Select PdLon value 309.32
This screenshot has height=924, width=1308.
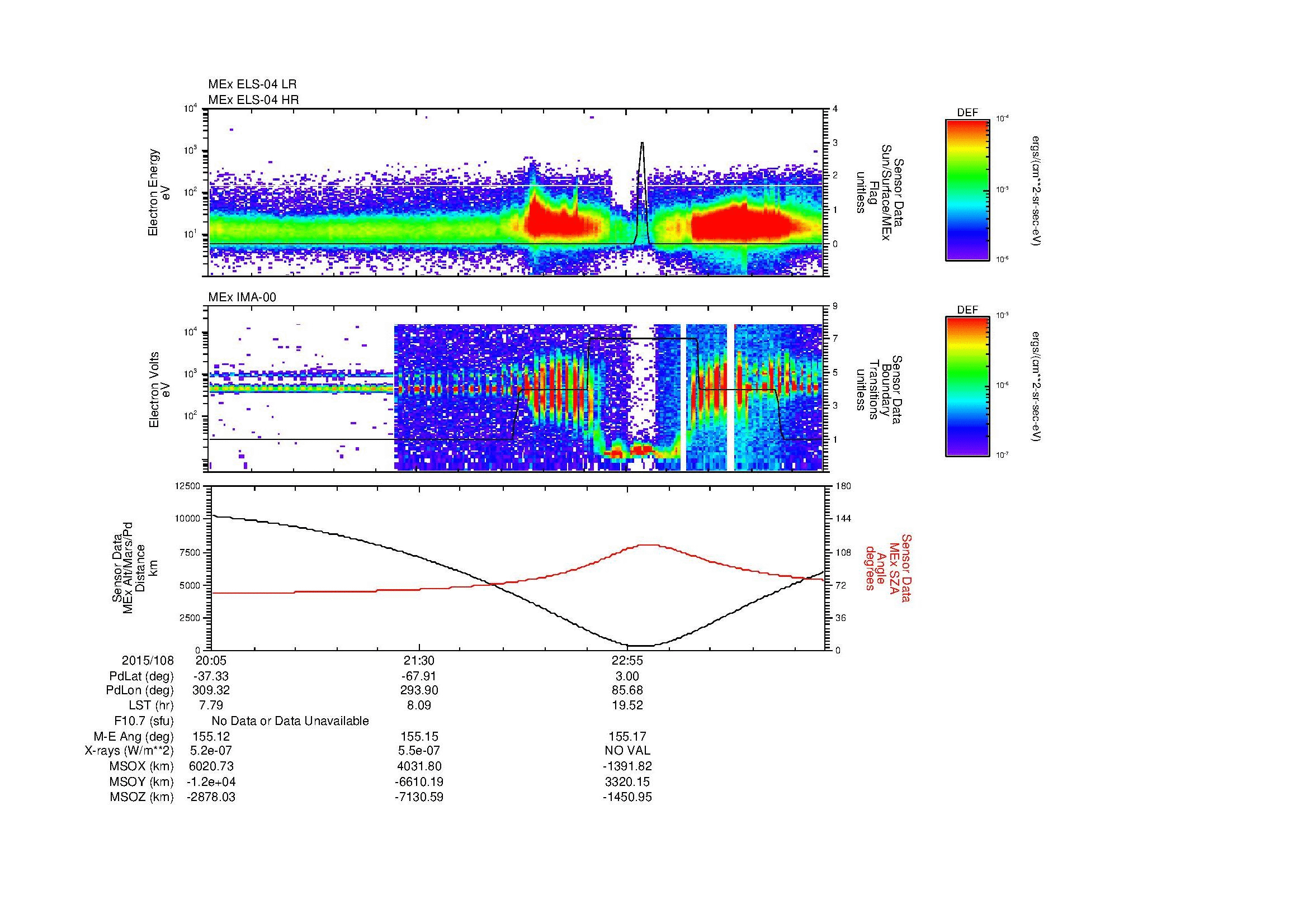coord(211,690)
